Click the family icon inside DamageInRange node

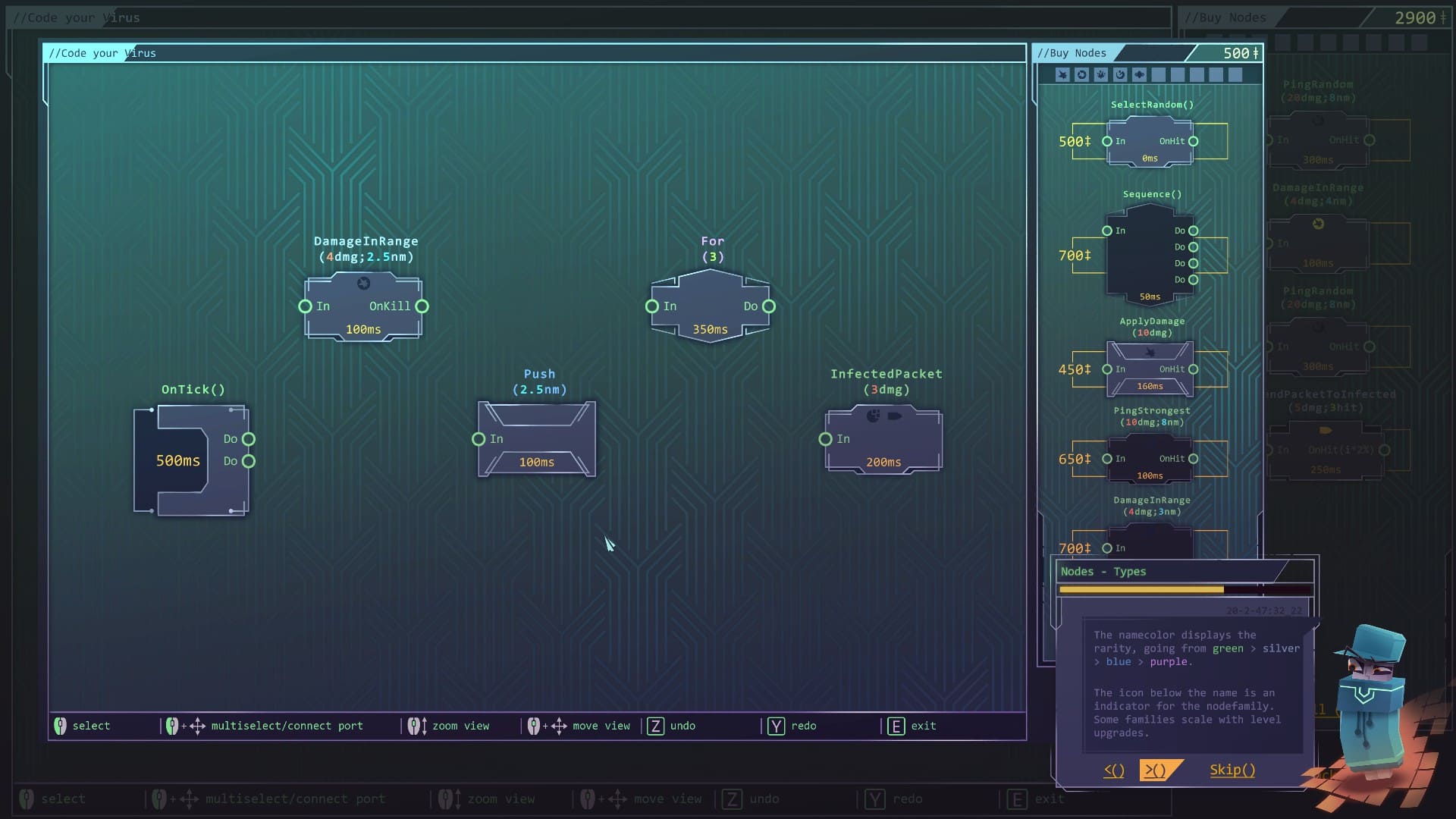pyautogui.click(x=364, y=284)
